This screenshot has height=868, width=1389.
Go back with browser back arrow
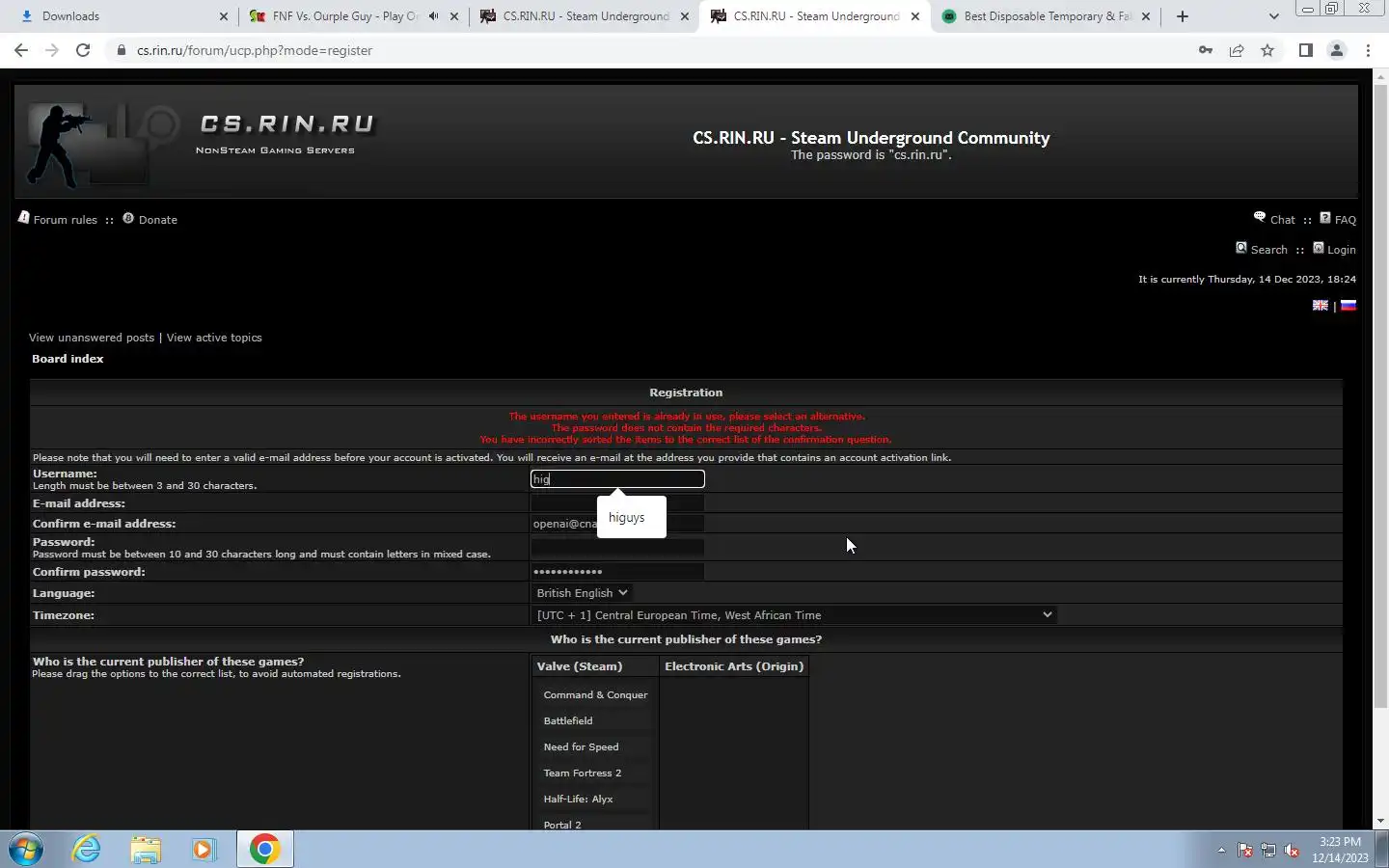[x=21, y=50]
